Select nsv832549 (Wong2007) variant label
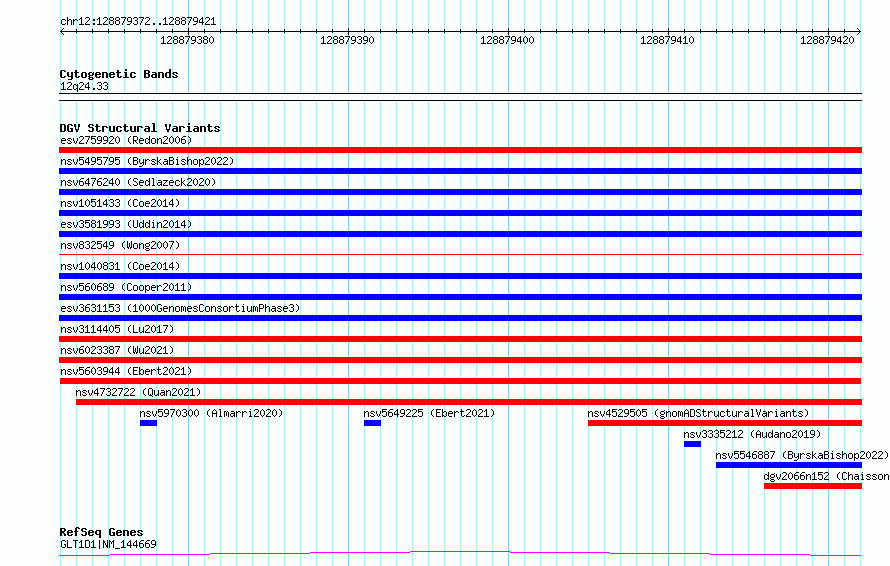890x566 pixels. pyautogui.click(x=120, y=245)
